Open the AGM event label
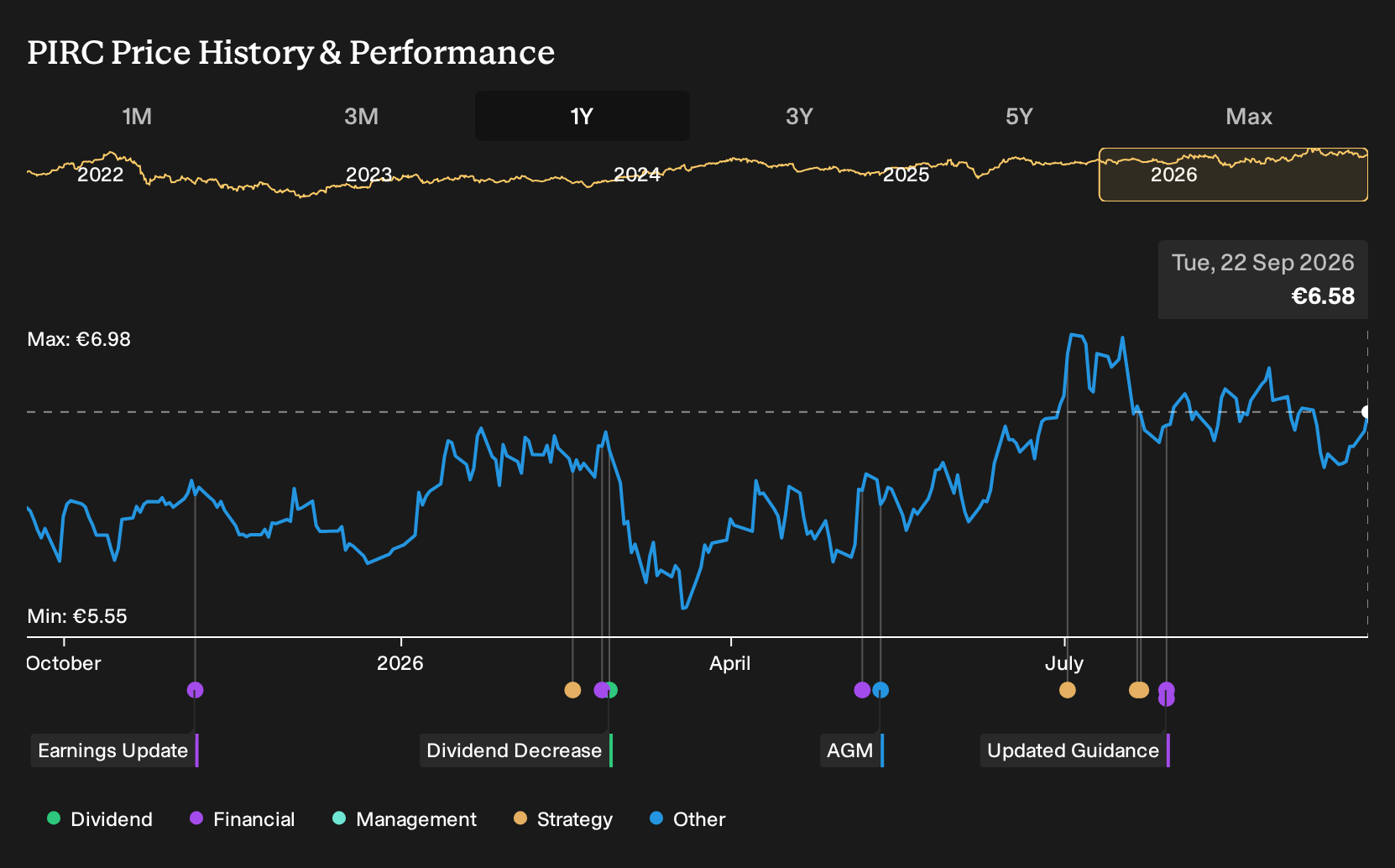This screenshot has width=1395, height=868. point(852,750)
